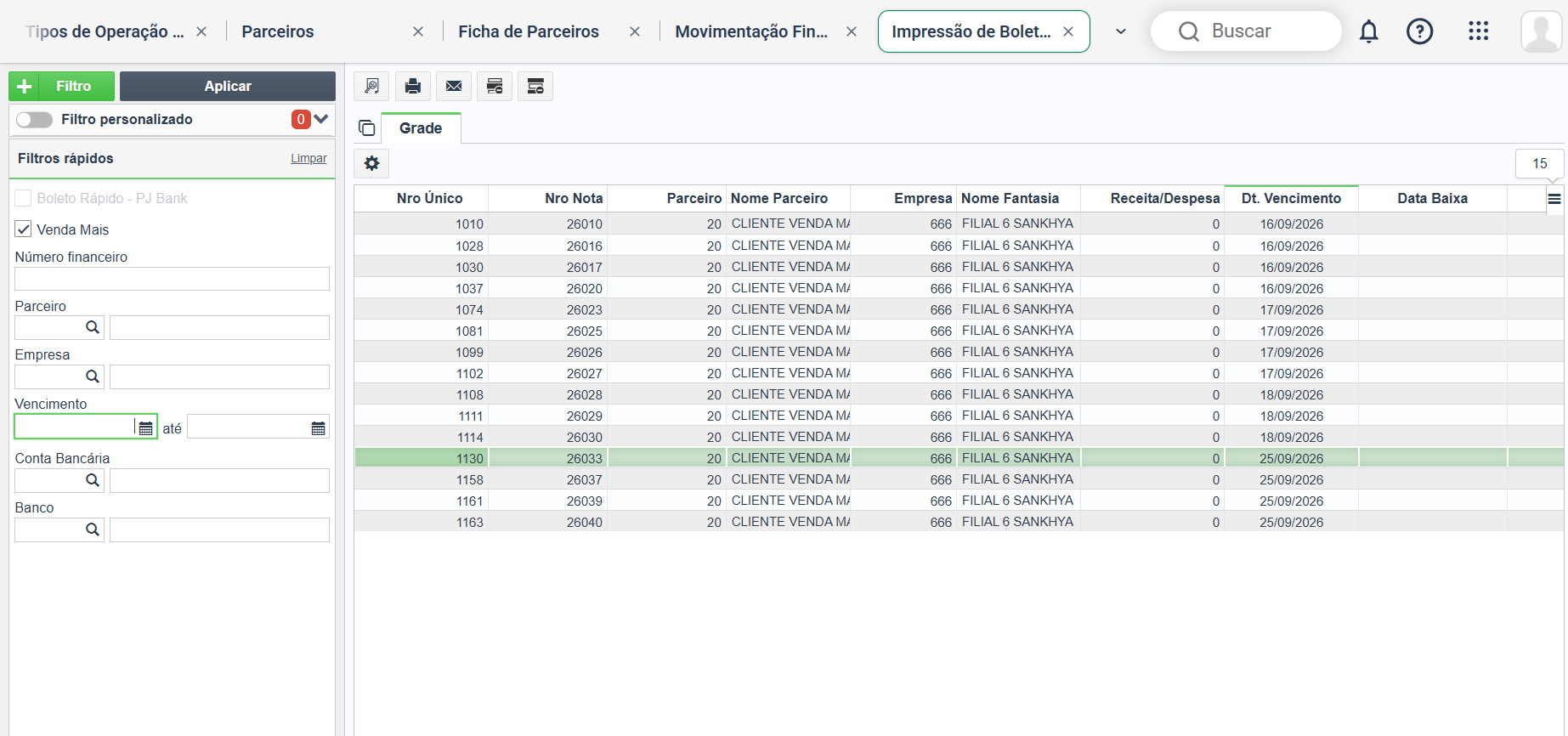Switch to the Ficha de Parceiros tab
The height and width of the screenshot is (736, 1568).
coord(529,31)
